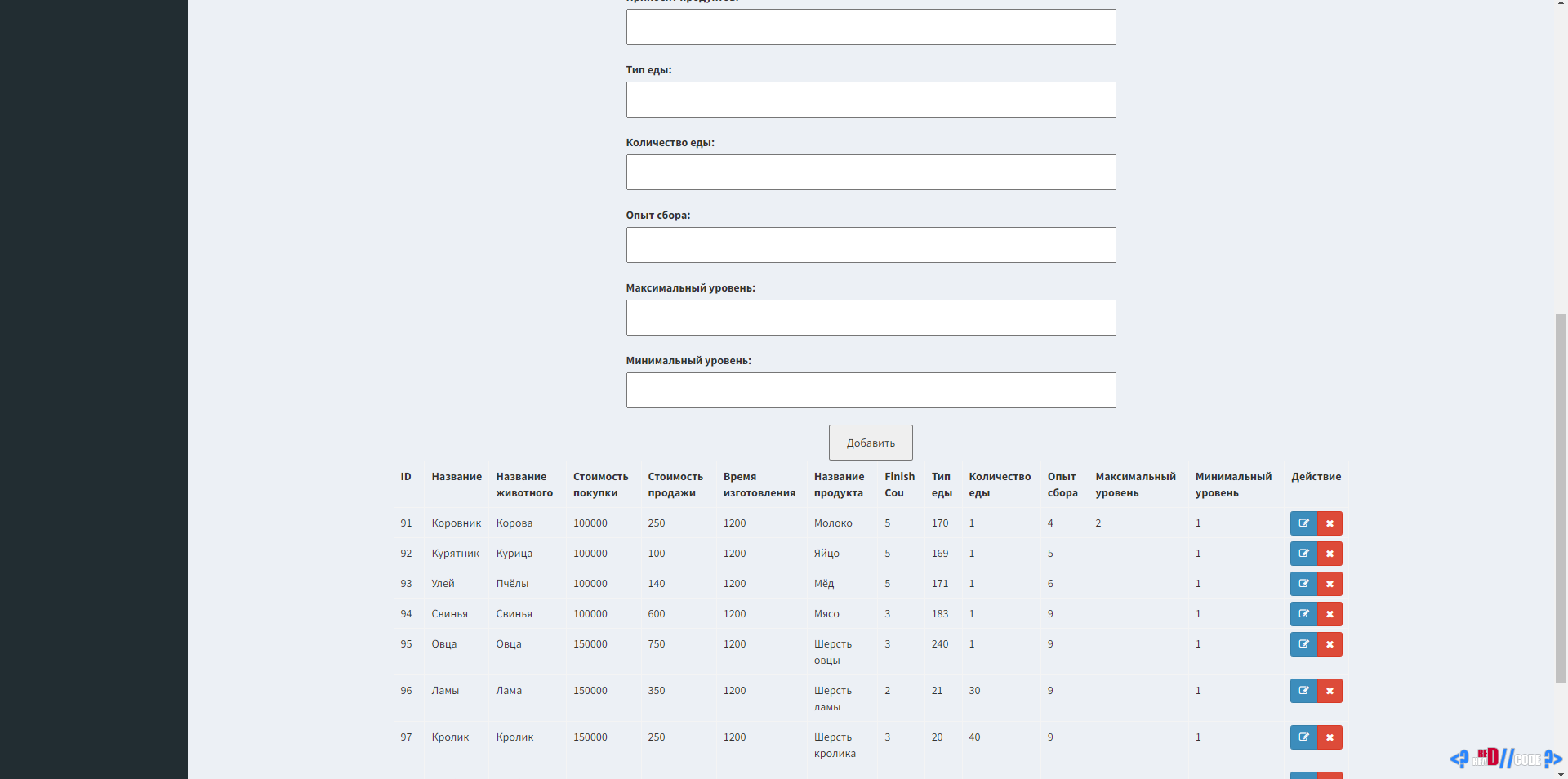1568x779 pixels.
Task: Focus the Максимальный уровень input field
Action: pos(871,318)
